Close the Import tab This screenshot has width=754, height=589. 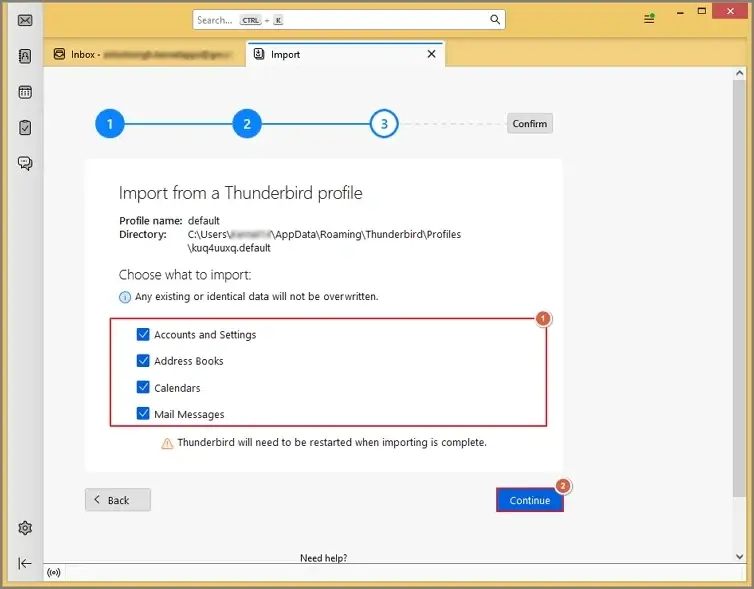point(431,54)
